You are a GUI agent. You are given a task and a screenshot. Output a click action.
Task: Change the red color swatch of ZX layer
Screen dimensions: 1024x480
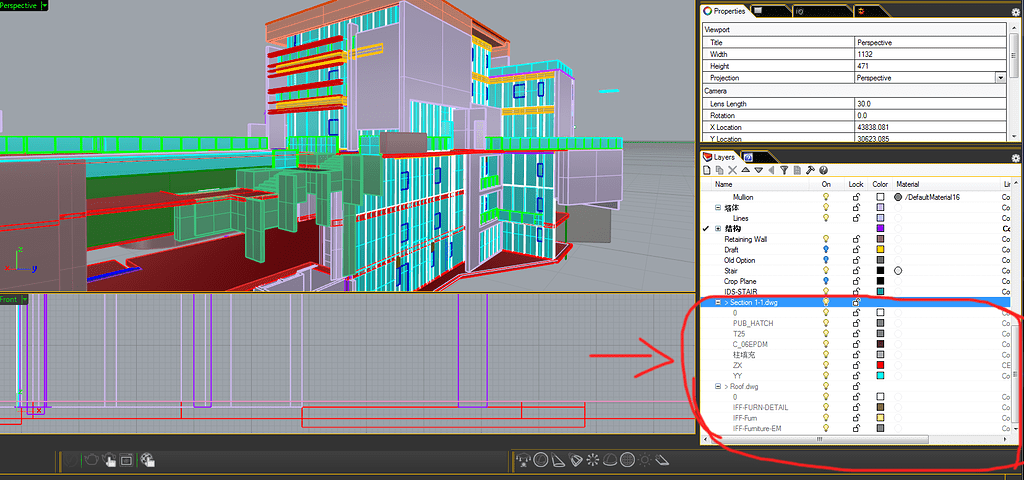pyautogui.click(x=880, y=365)
